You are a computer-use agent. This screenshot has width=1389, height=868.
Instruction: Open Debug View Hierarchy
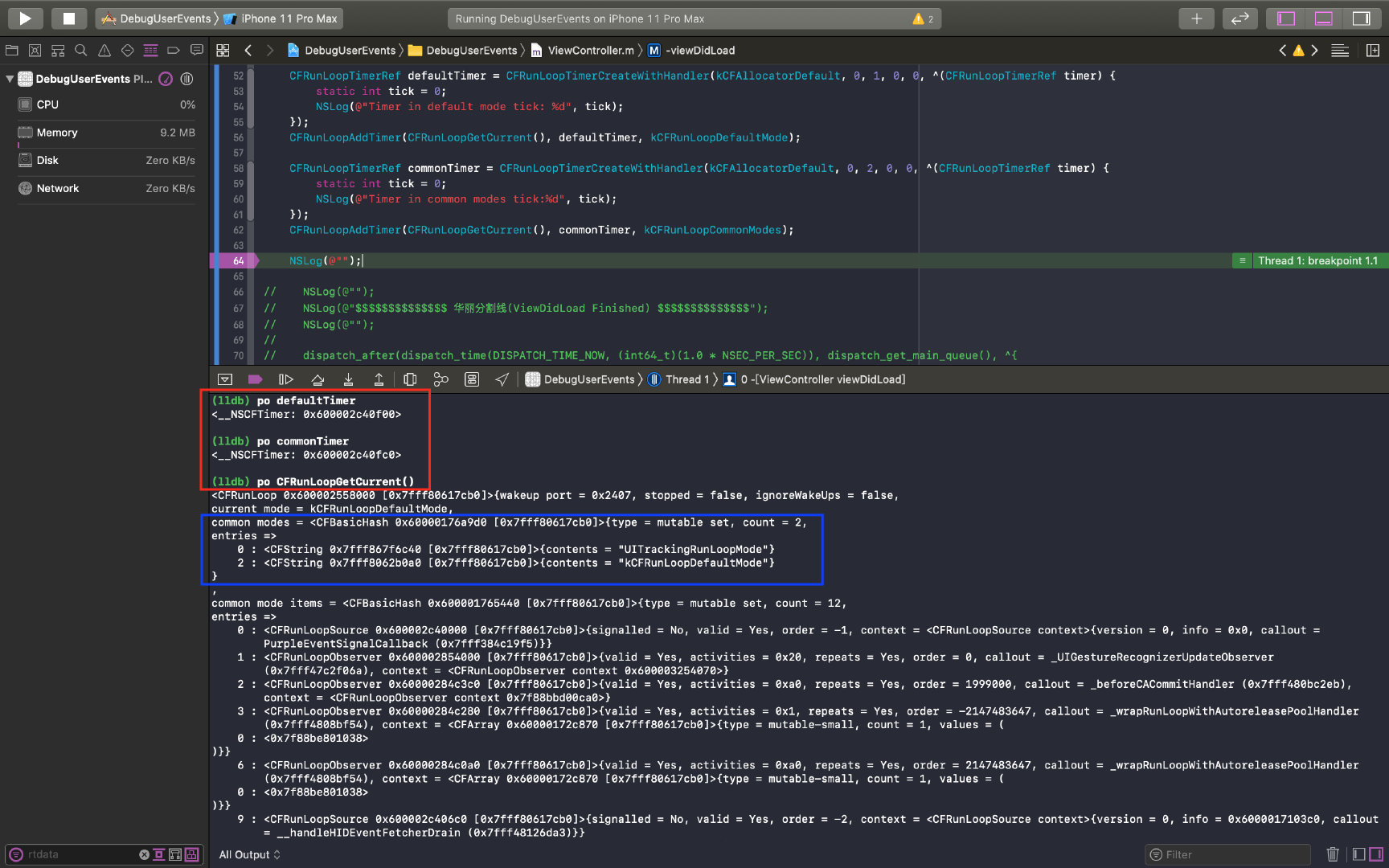(x=410, y=379)
